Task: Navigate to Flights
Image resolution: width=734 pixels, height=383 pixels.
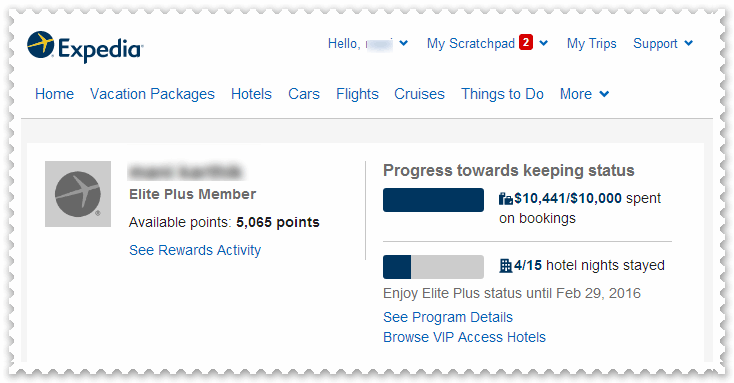Action: tap(357, 94)
